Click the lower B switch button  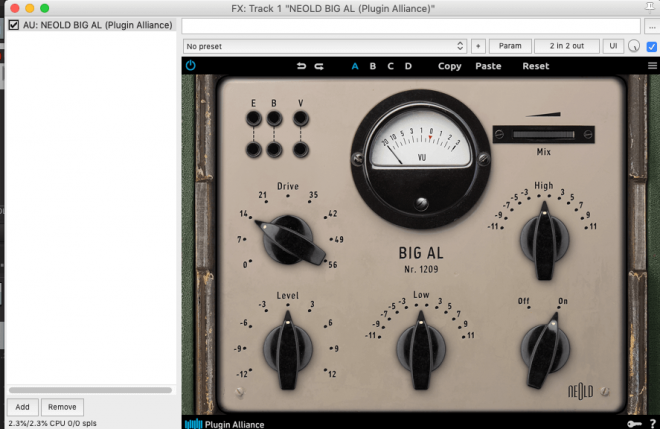(x=274, y=149)
